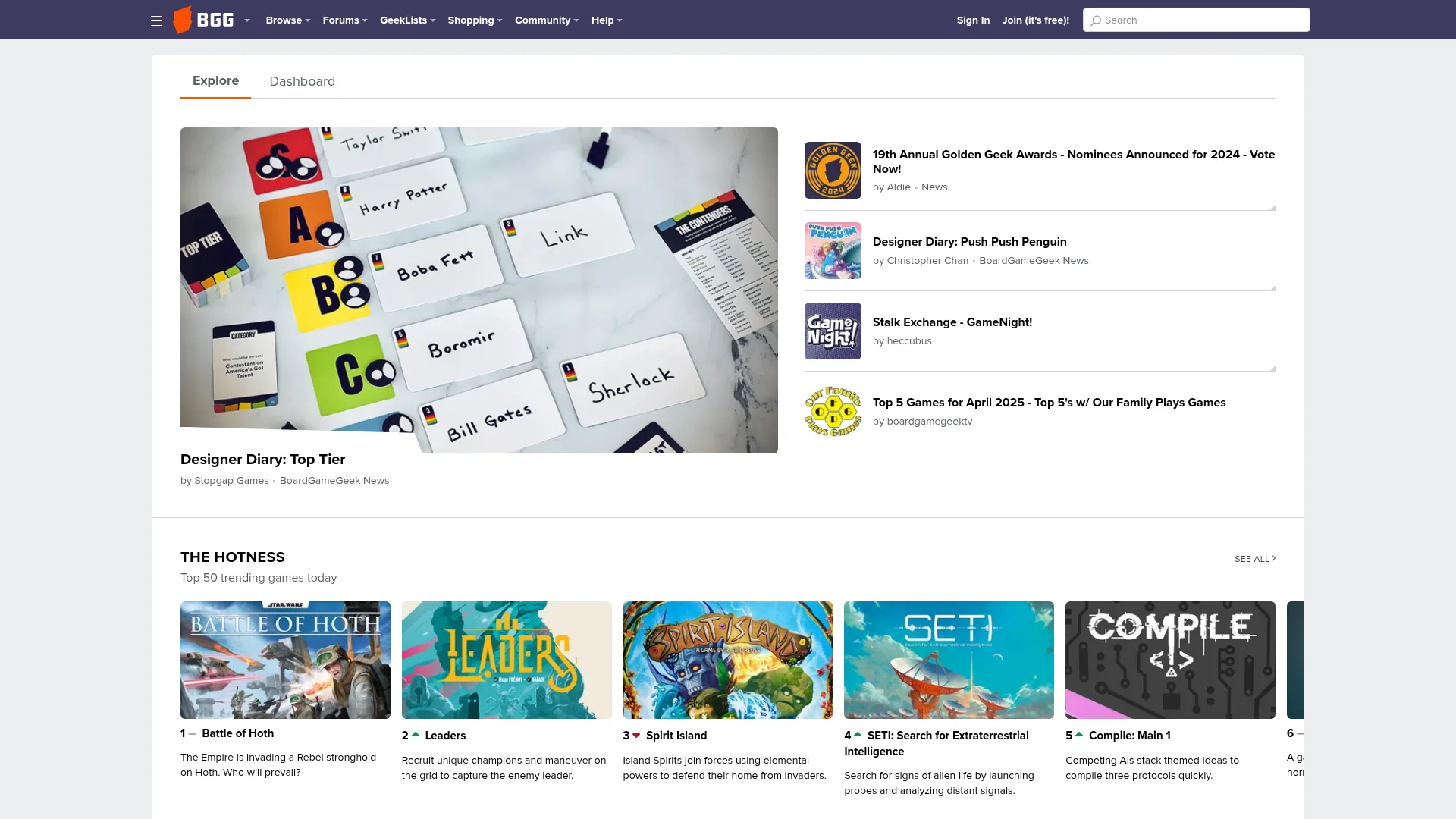The width and height of the screenshot is (1456, 819).
Task: Visit boardgamegeektv profile link
Action: point(930,422)
